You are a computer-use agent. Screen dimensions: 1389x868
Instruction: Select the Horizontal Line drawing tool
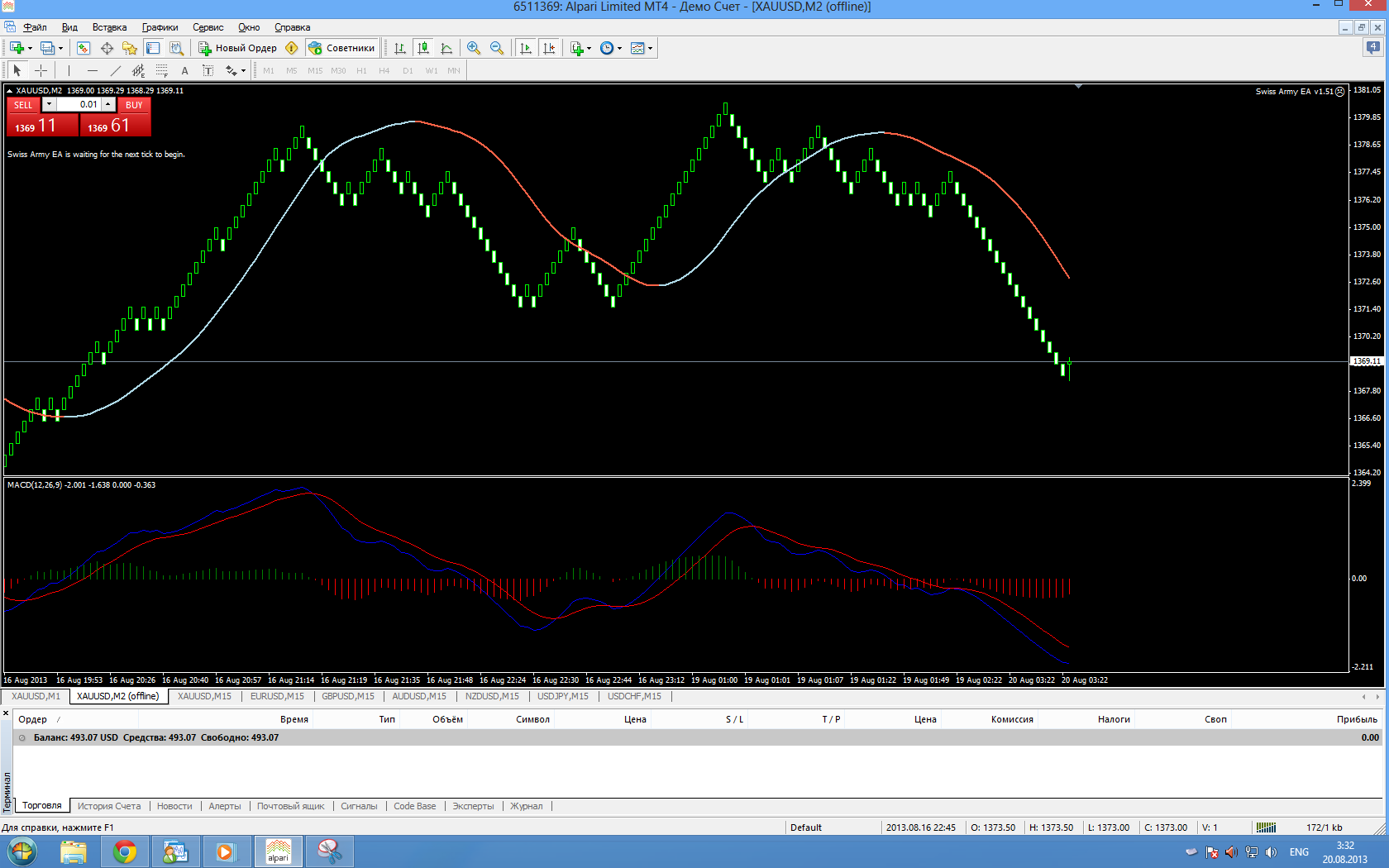(92, 70)
